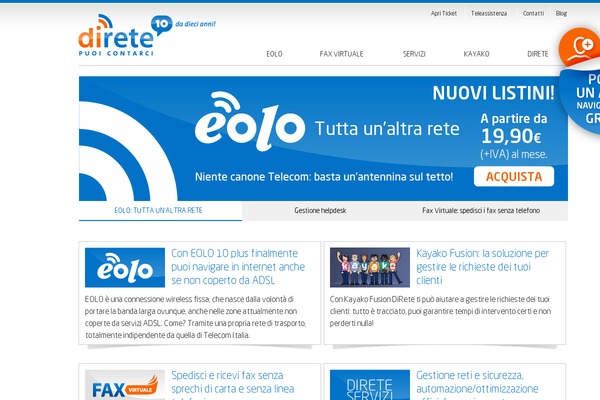This screenshot has width=600, height=400.
Task: Open 'Kayako Fusion: la soluzione per gestire' headline
Action: point(483,267)
